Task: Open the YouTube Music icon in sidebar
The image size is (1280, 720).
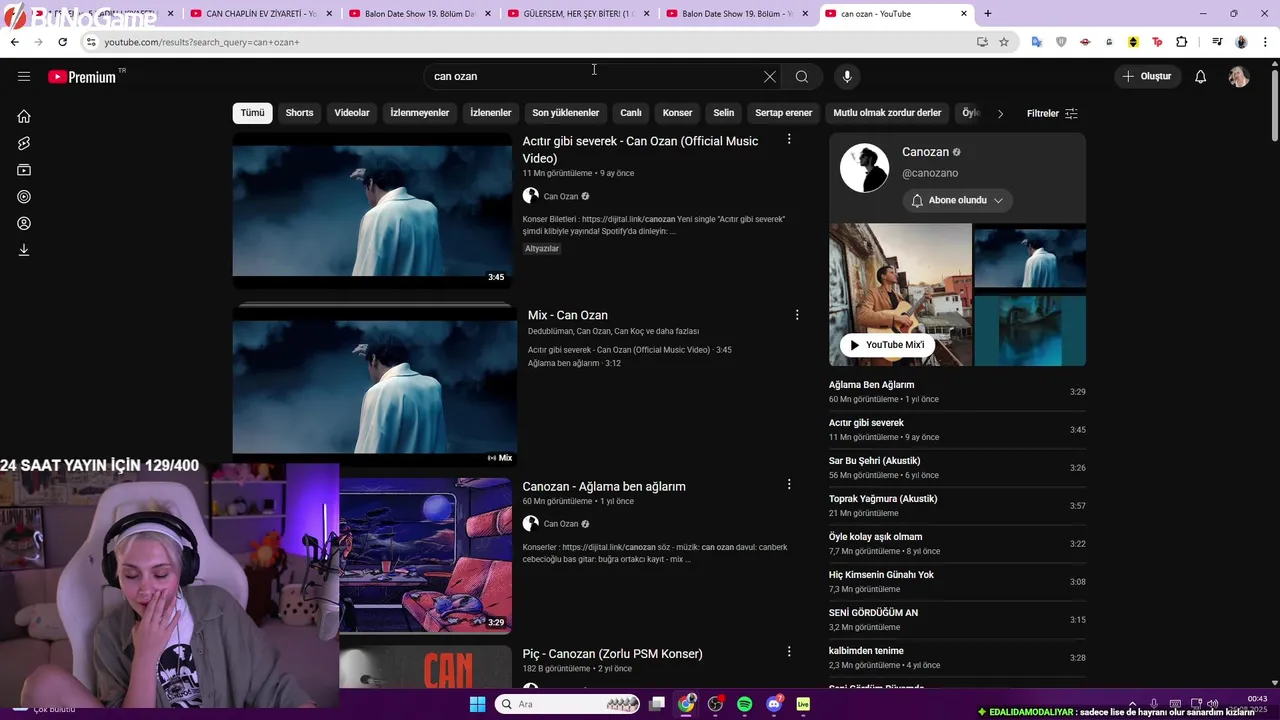Action: coord(24,197)
